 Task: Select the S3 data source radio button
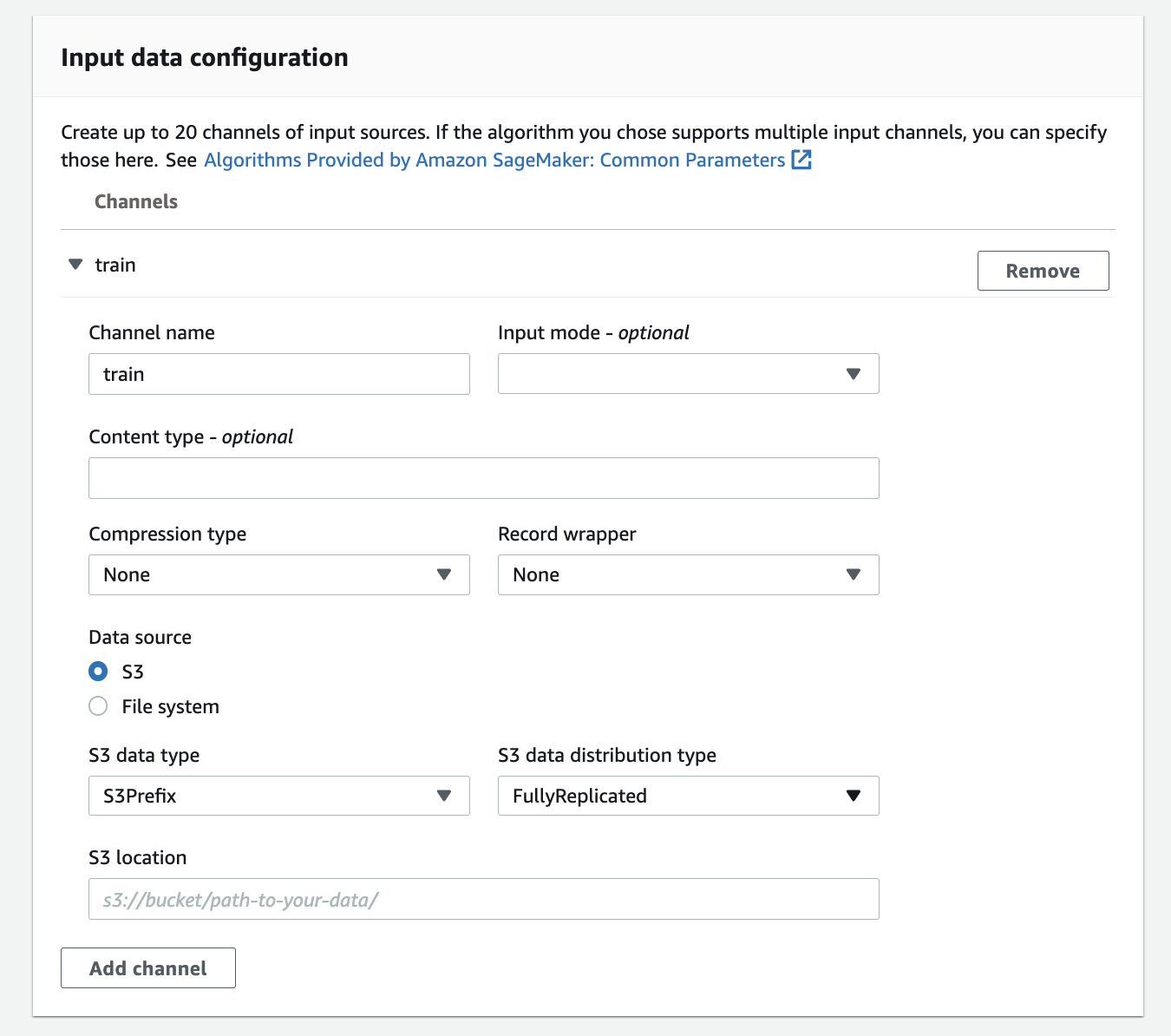pos(99,672)
